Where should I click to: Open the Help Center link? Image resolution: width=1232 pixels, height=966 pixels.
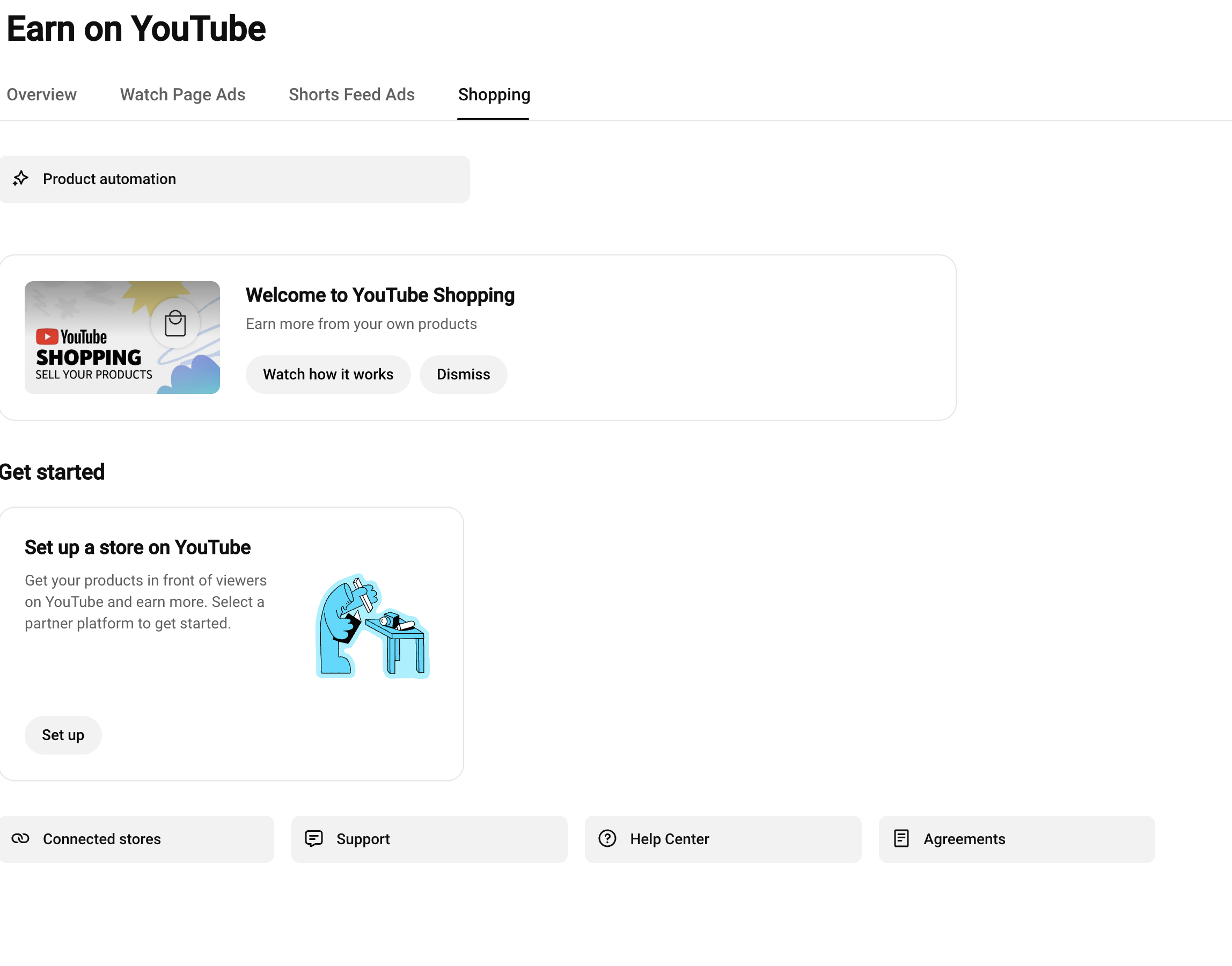tap(723, 839)
